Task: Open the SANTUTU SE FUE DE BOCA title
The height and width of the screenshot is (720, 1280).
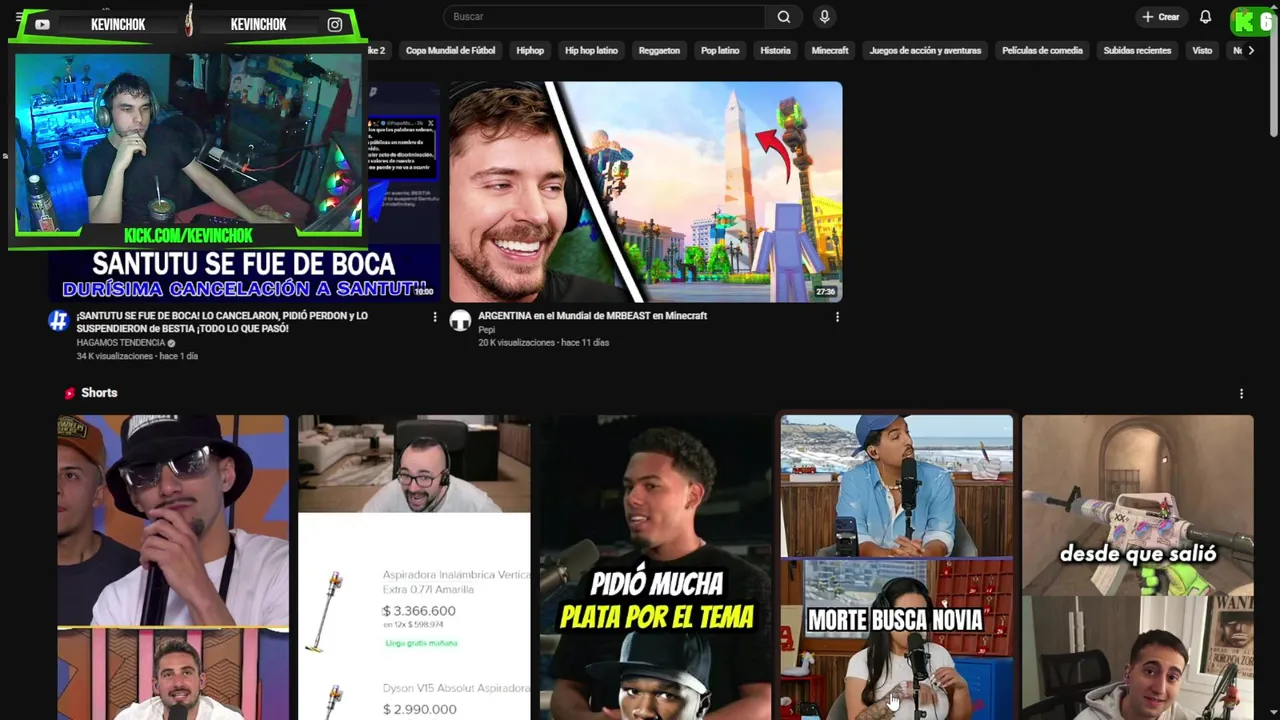Action: (222, 322)
